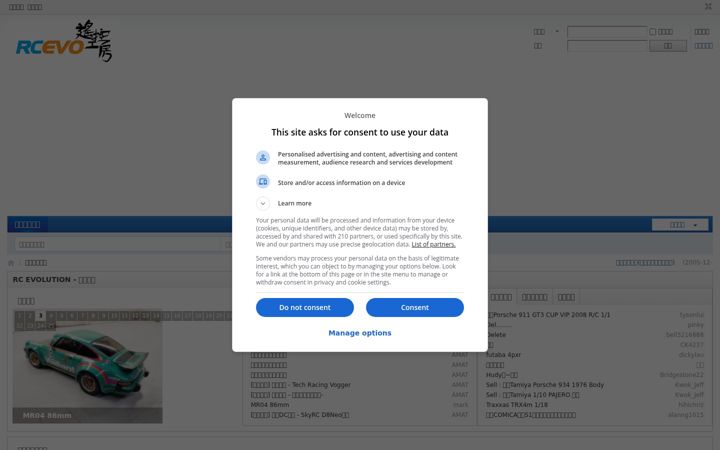Click the Consent button

pyautogui.click(x=415, y=307)
